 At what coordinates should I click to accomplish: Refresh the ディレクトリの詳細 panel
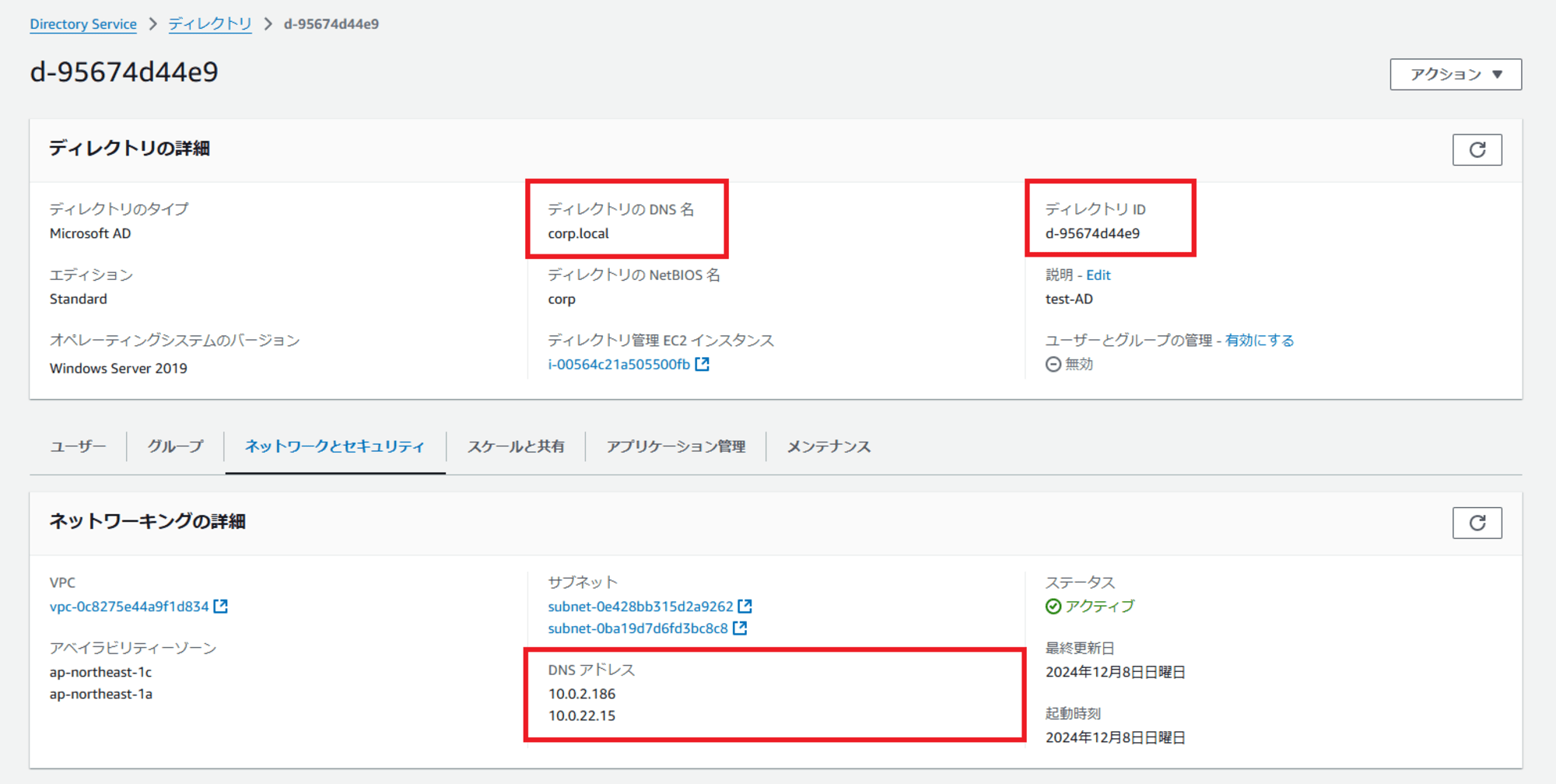(1477, 149)
